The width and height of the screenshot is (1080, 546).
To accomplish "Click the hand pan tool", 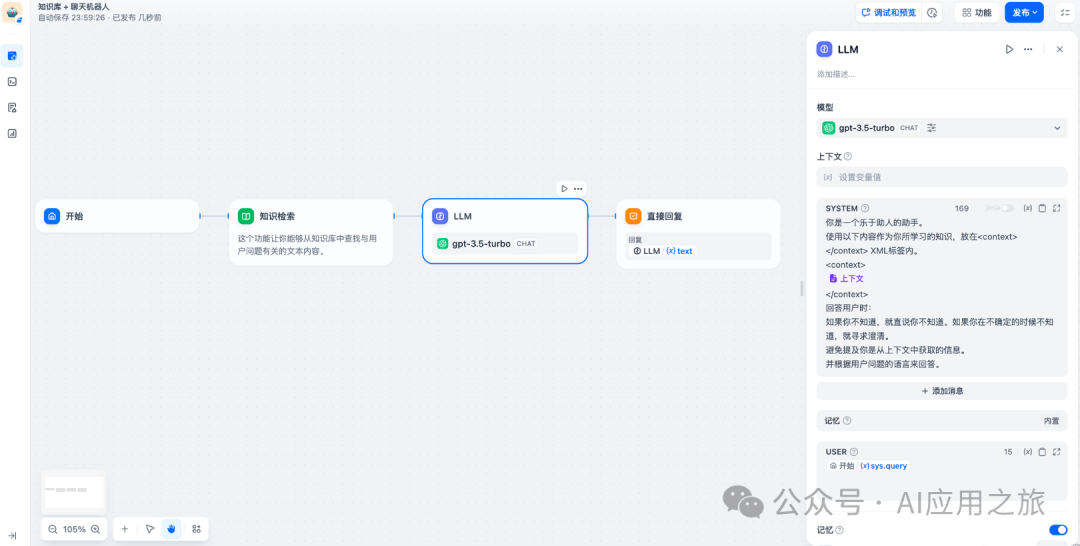I will pos(172,529).
